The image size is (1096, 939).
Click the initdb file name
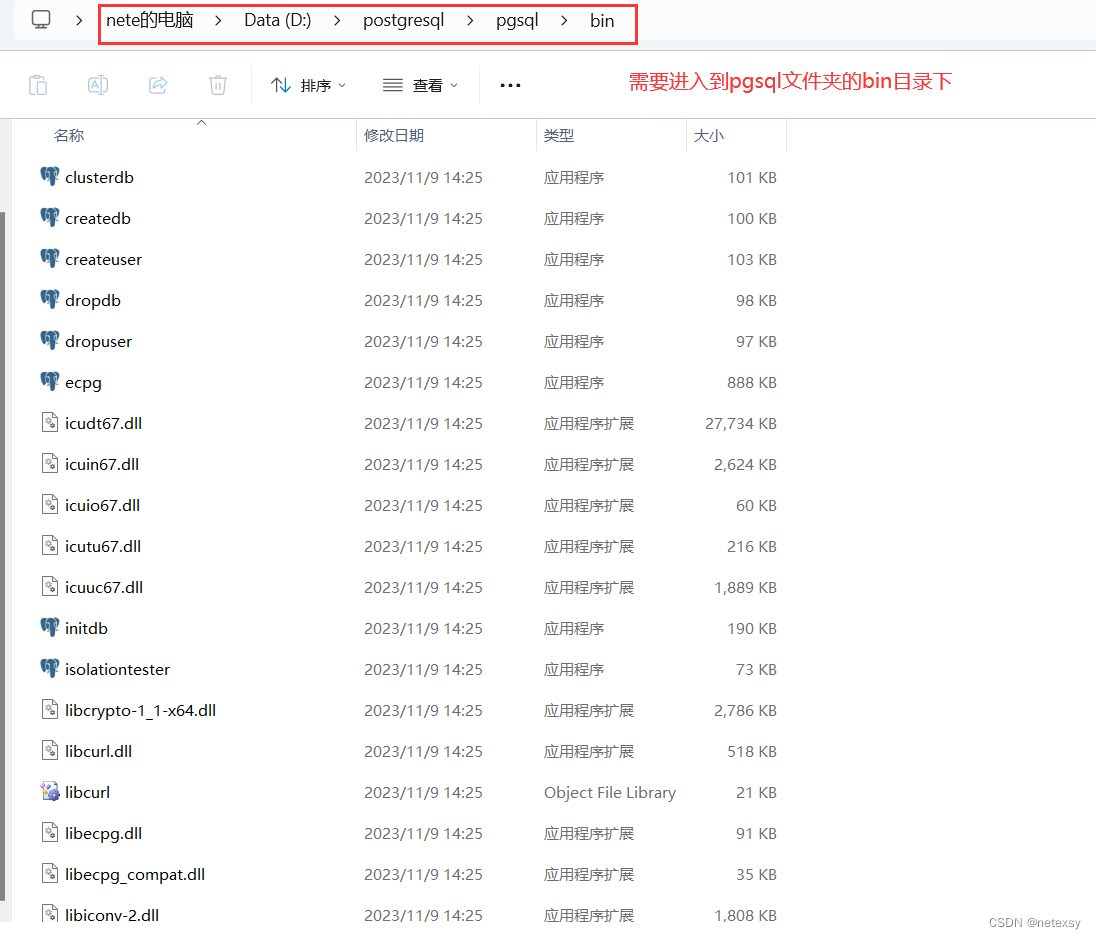[x=86, y=628]
